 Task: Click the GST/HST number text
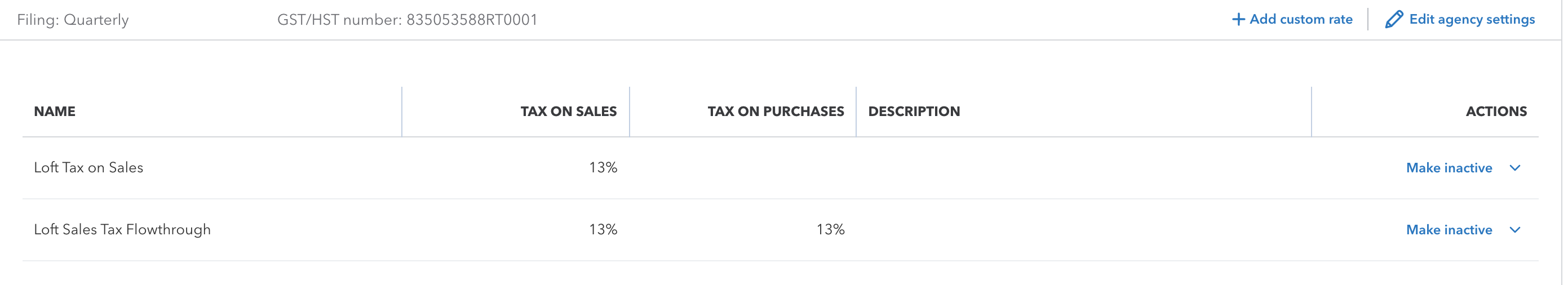point(407,20)
